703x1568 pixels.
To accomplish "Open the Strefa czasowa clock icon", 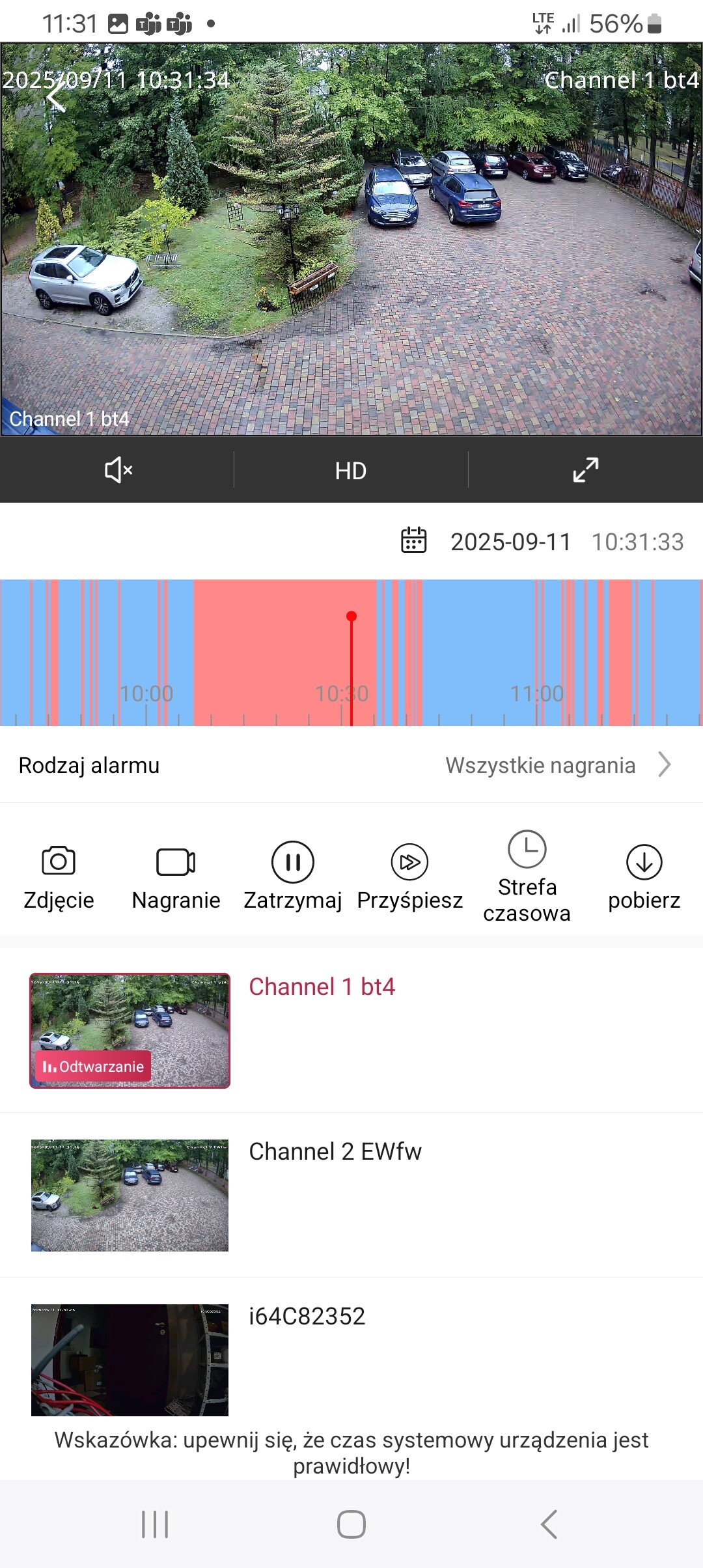I will 527,850.
